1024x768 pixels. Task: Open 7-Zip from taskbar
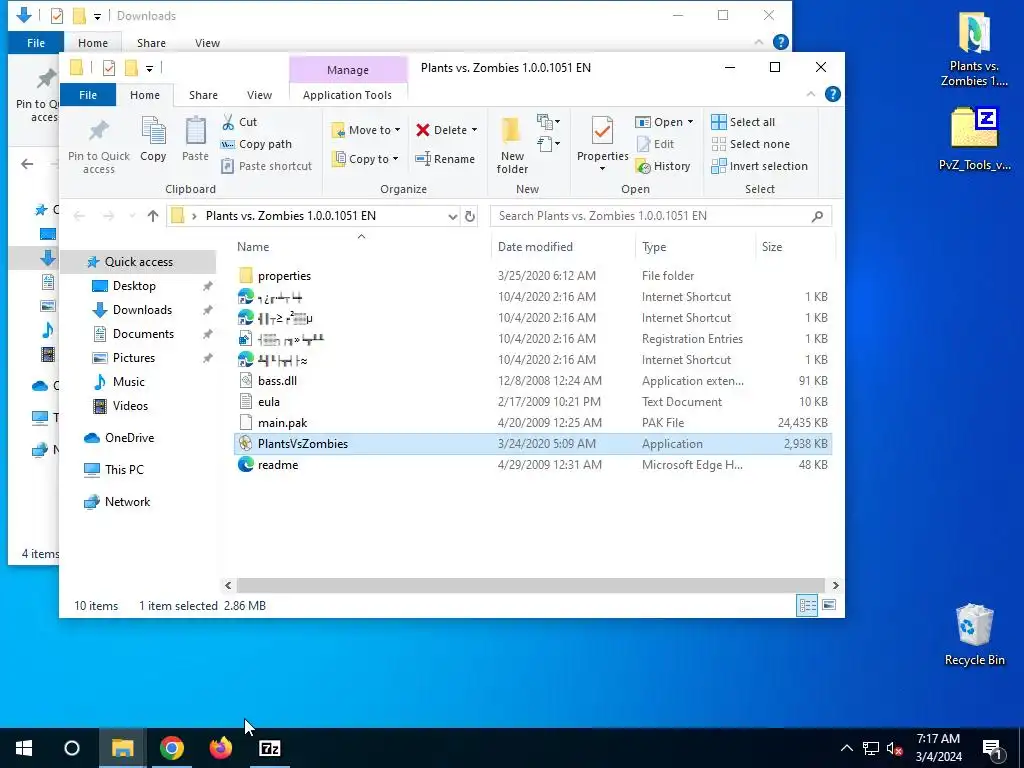[270, 748]
